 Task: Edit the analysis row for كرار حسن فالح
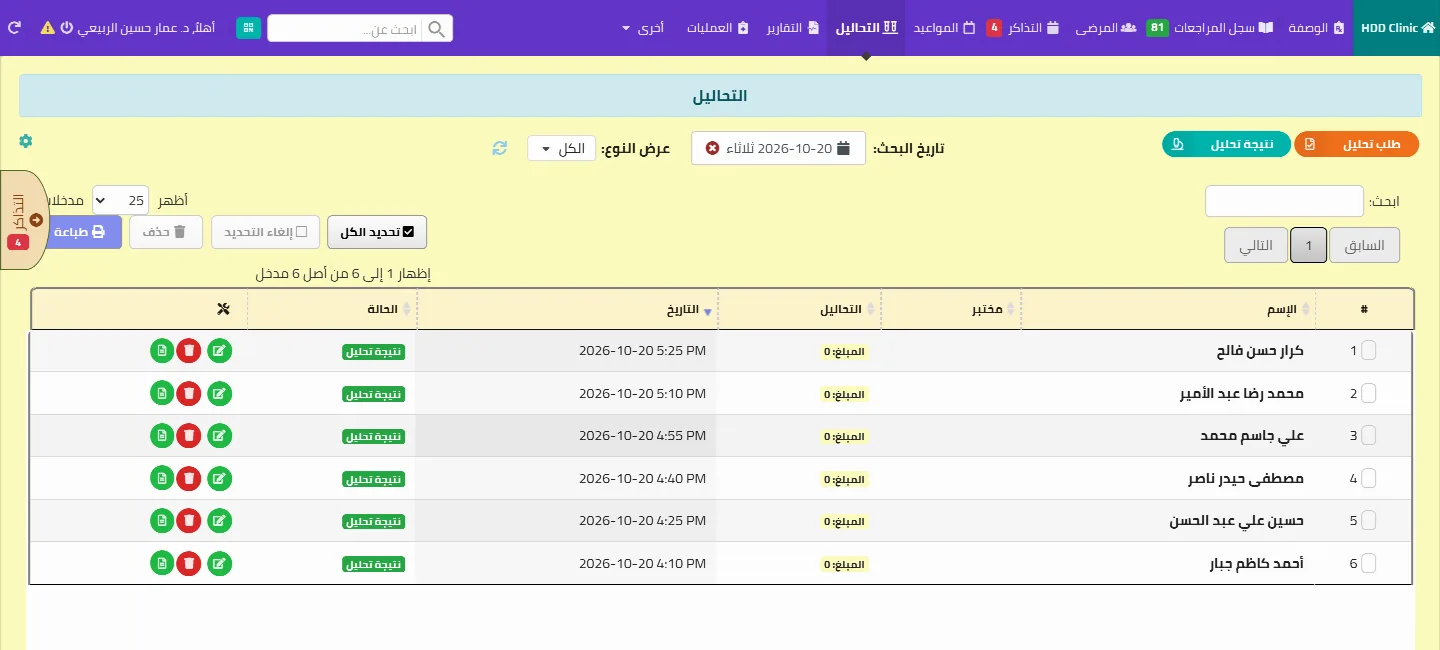pos(220,351)
